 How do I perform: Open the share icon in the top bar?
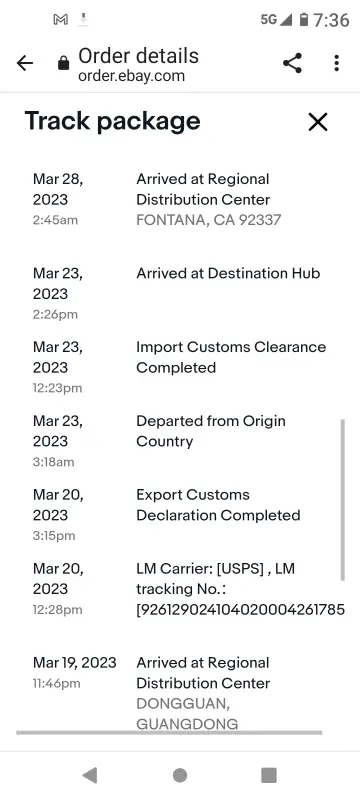(292, 63)
